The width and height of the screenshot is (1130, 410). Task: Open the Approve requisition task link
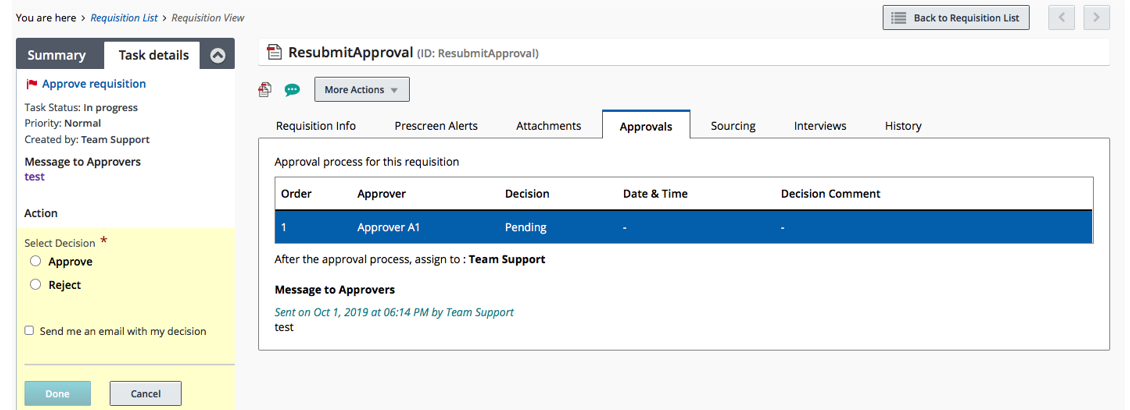click(x=94, y=84)
